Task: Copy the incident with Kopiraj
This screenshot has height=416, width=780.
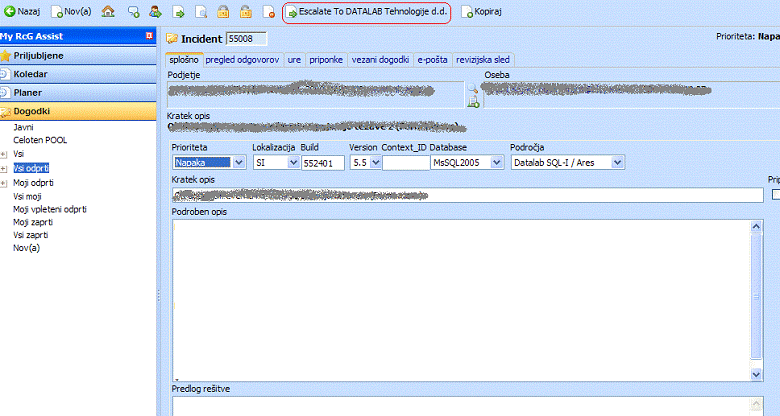Action: (x=481, y=11)
